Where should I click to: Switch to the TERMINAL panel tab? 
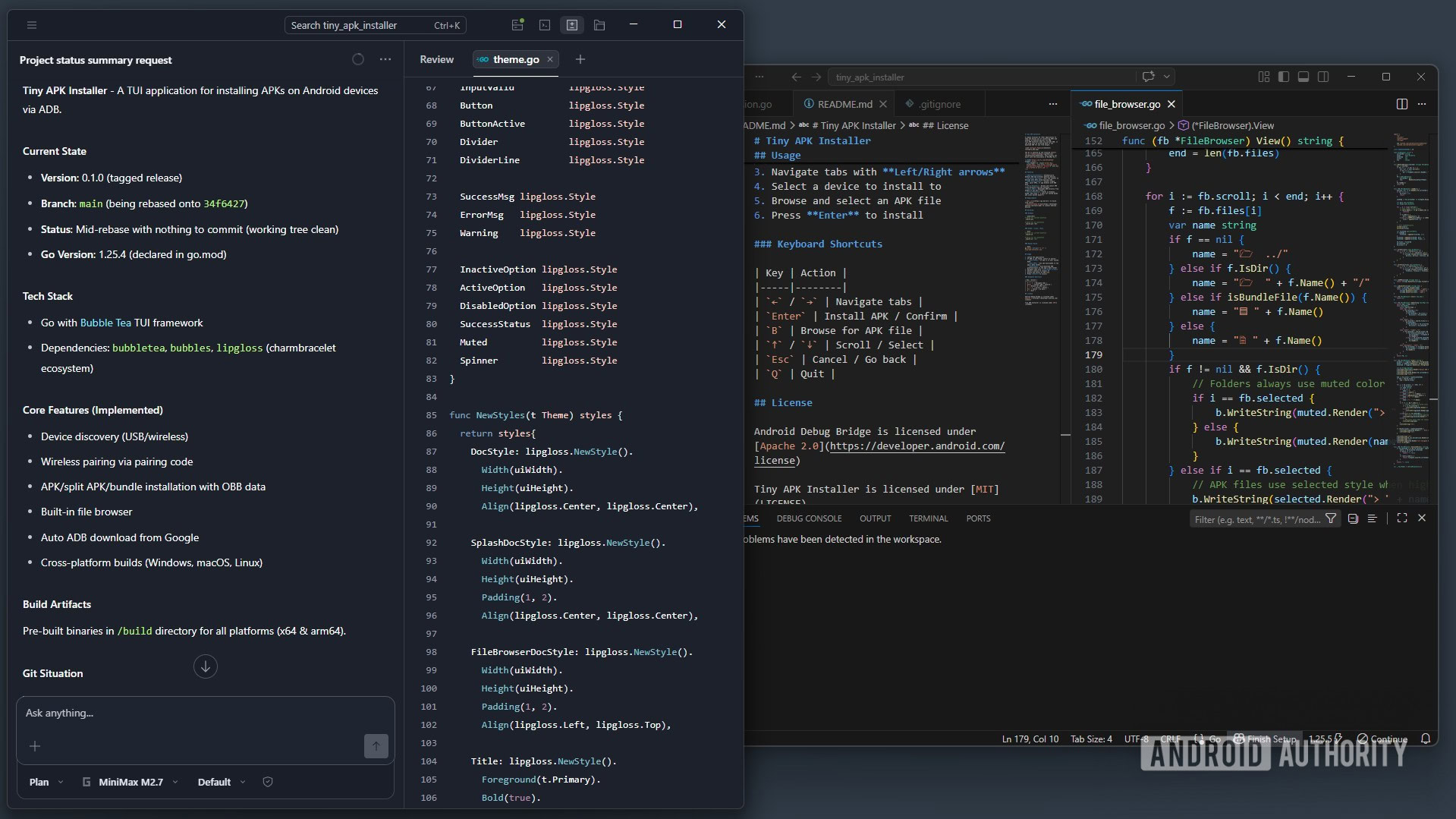928,518
